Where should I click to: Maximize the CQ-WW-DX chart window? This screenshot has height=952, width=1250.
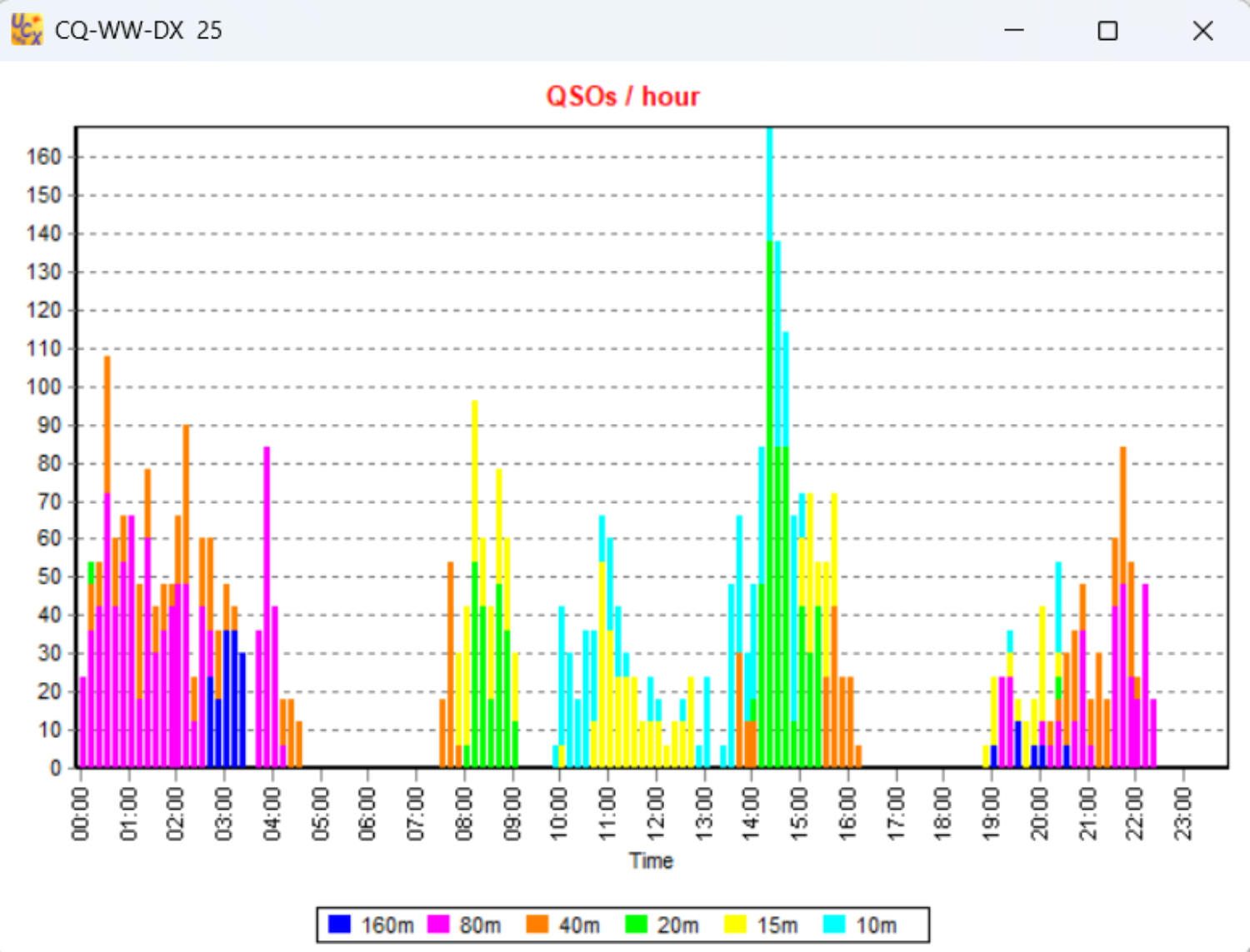(1107, 31)
